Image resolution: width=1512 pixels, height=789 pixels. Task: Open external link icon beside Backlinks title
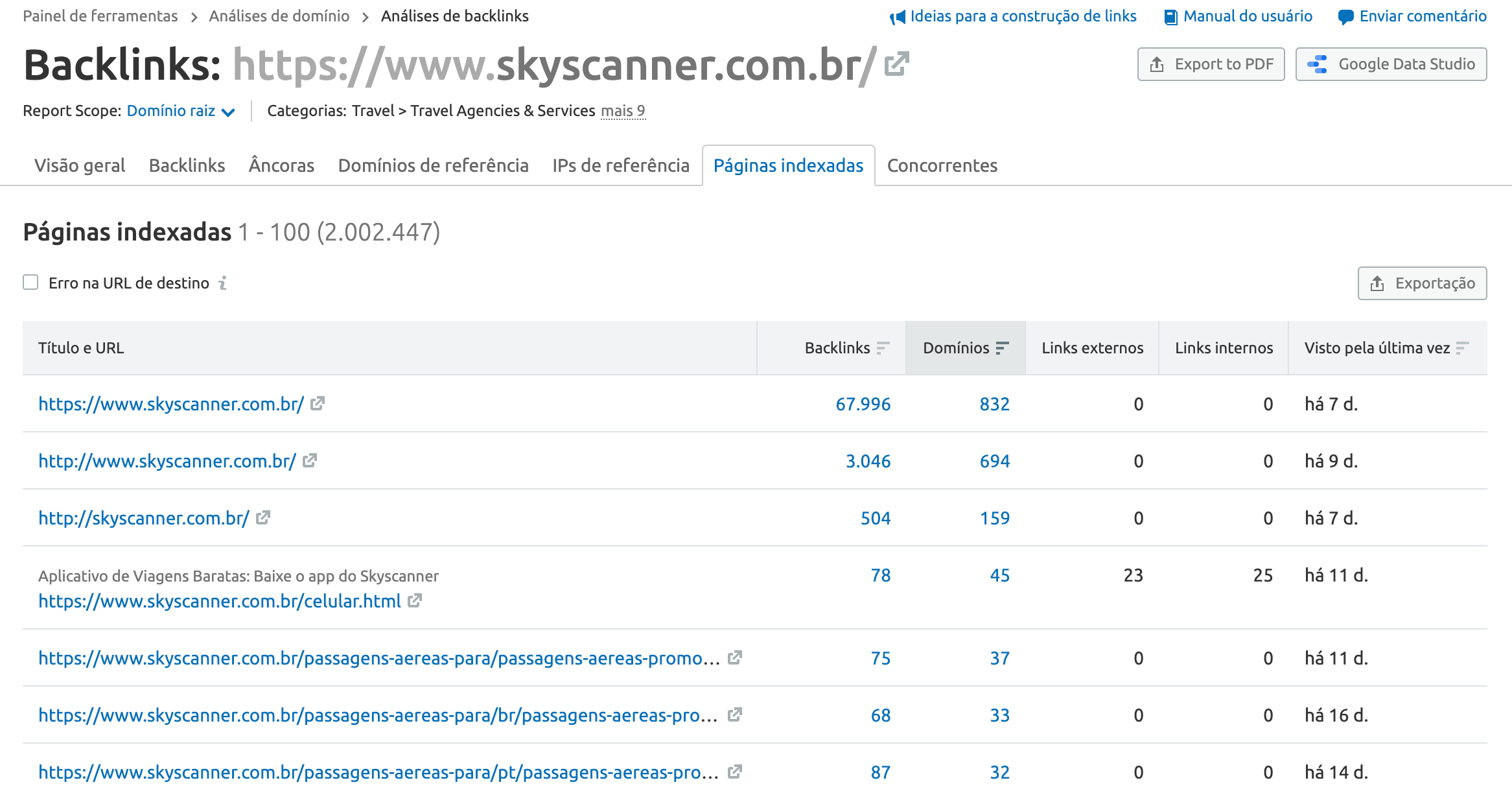(897, 64)
